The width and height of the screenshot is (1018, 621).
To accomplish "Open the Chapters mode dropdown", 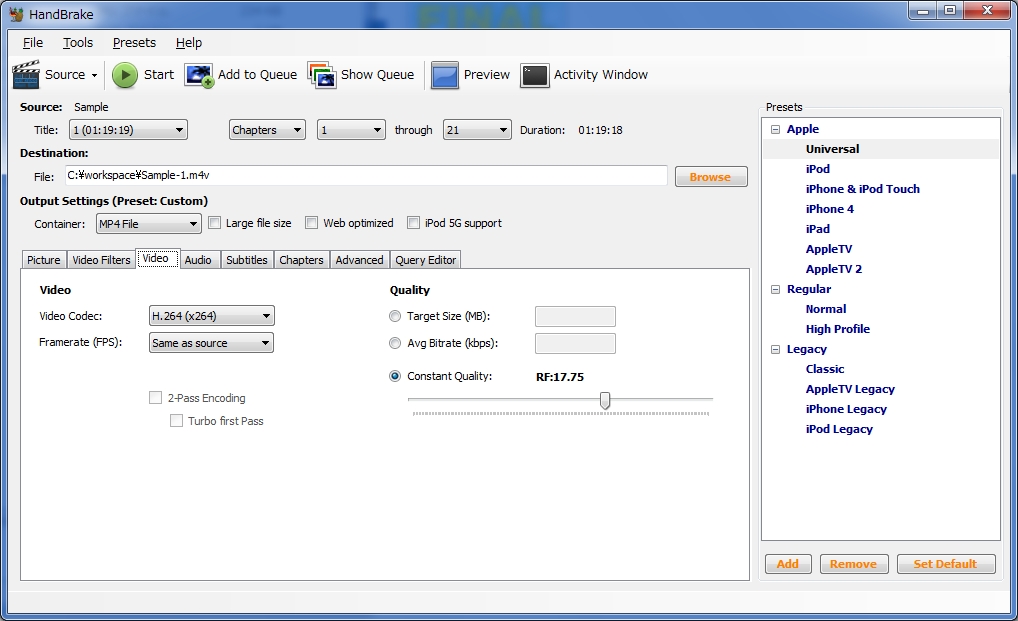I will pos(267,130).
